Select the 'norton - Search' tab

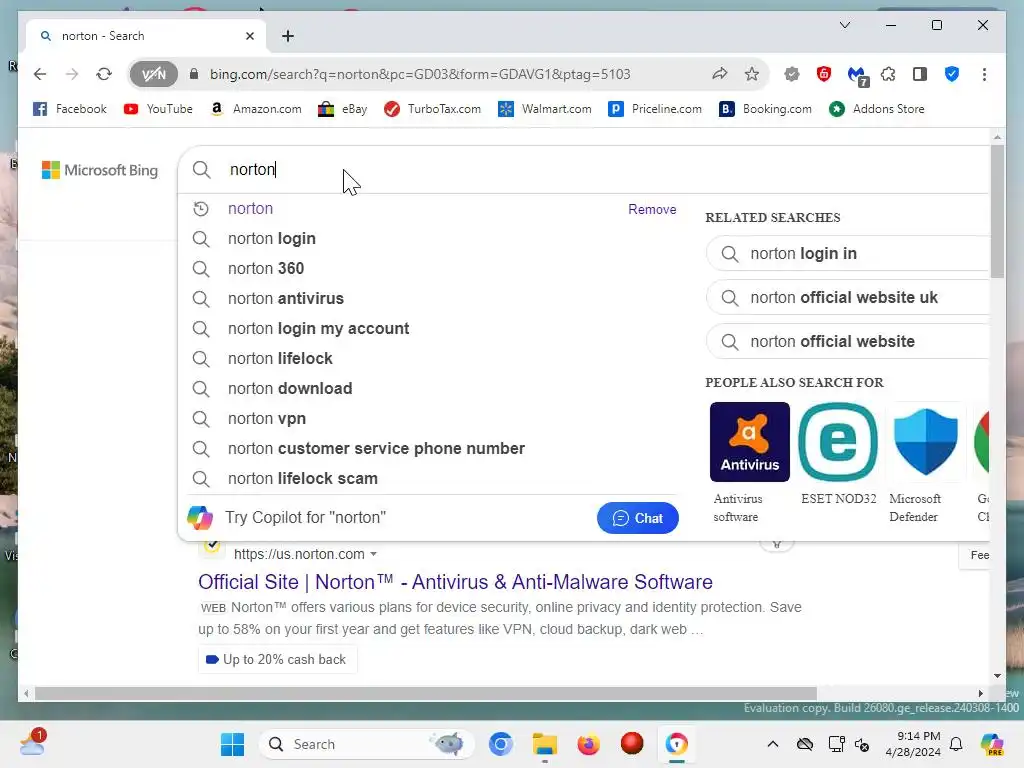click(146, 36)
